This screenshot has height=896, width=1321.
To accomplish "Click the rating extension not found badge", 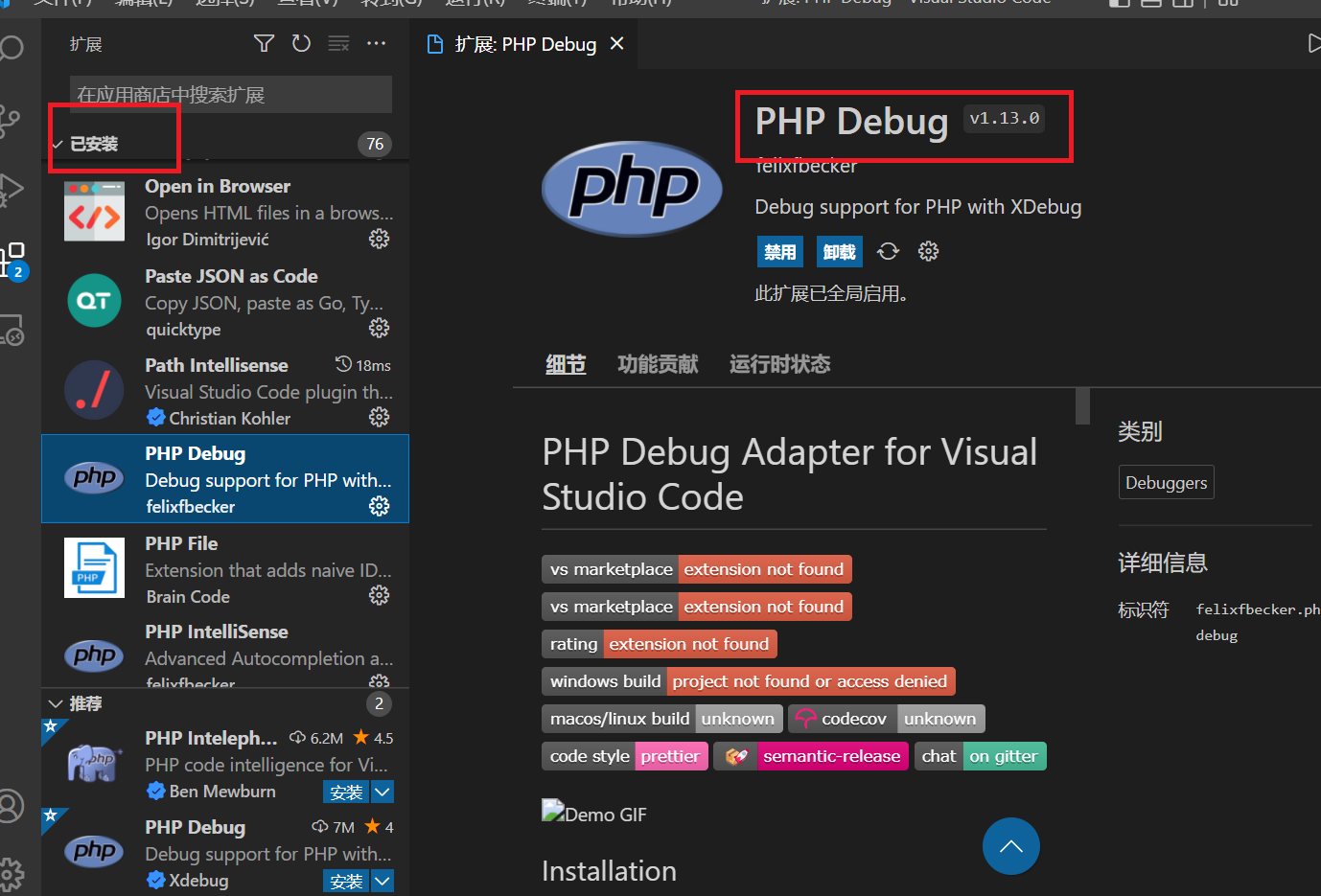I will [660, 644].
